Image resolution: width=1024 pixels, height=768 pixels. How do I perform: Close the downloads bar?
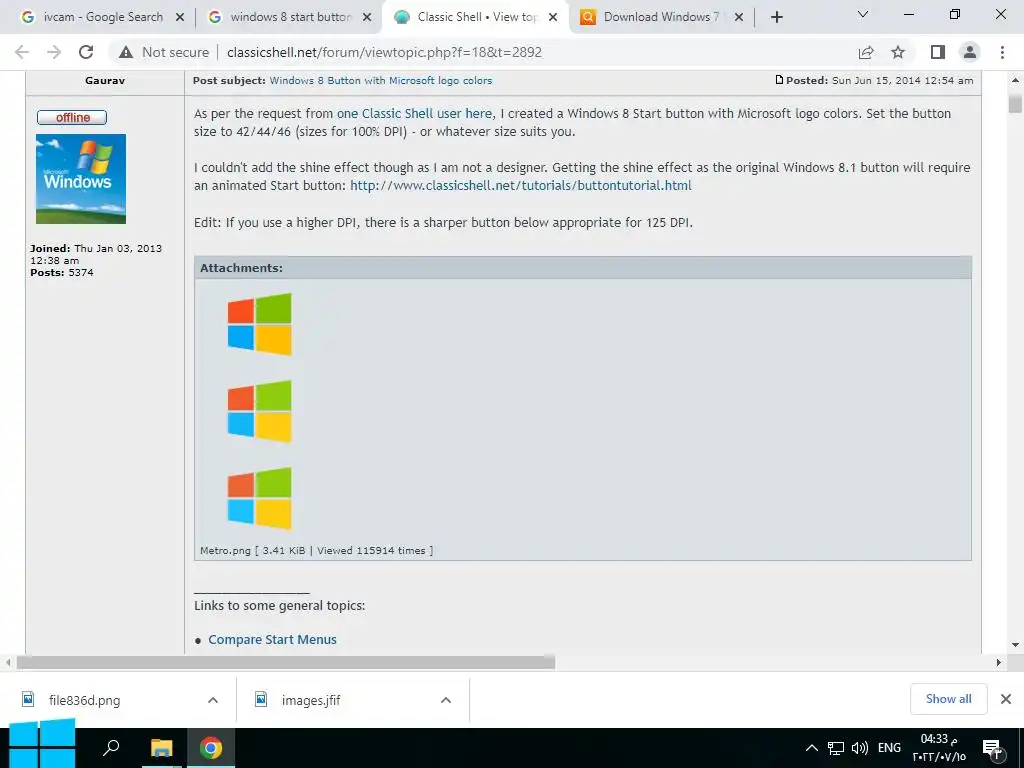coord(1006,699)
